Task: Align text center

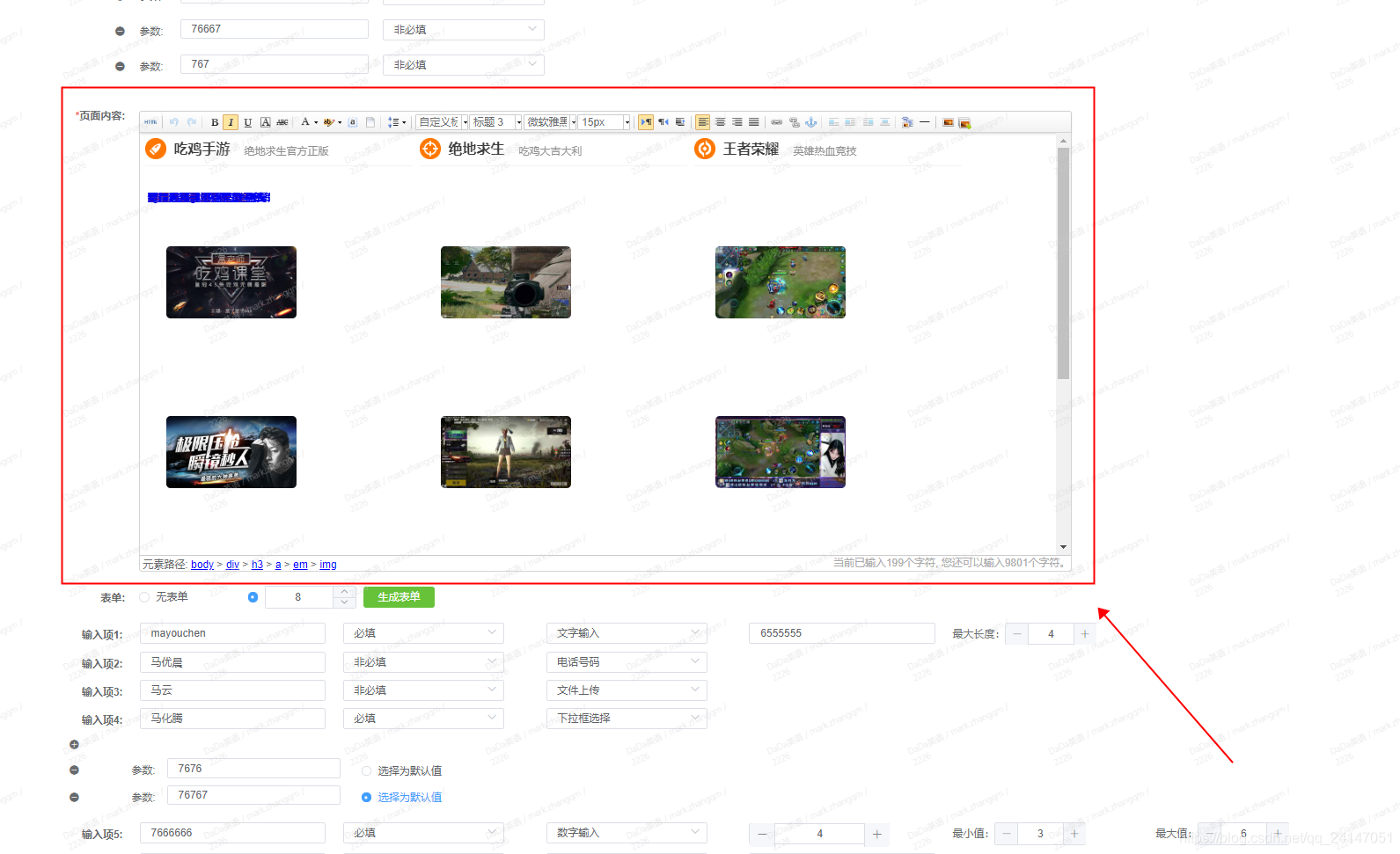Action: 720,122
